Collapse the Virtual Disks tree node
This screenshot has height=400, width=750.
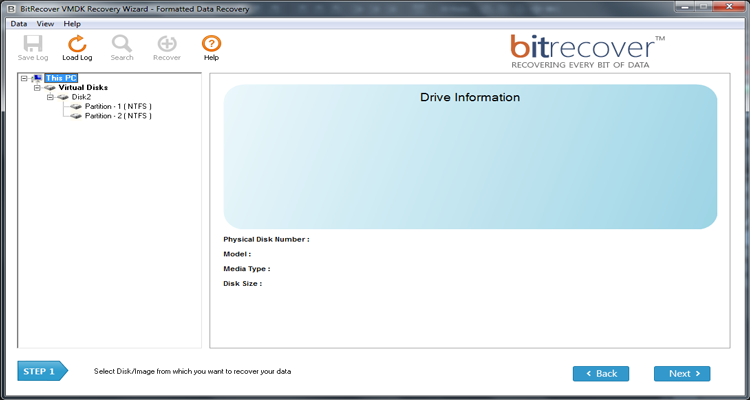click(37, 88)
